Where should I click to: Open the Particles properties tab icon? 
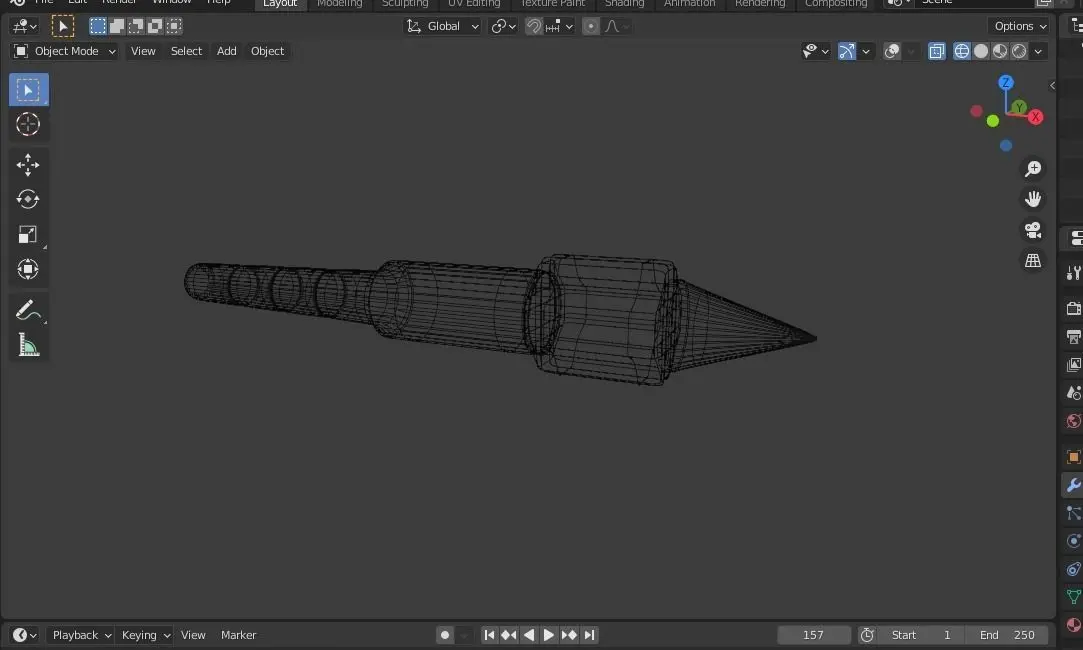pos(1073,513)
